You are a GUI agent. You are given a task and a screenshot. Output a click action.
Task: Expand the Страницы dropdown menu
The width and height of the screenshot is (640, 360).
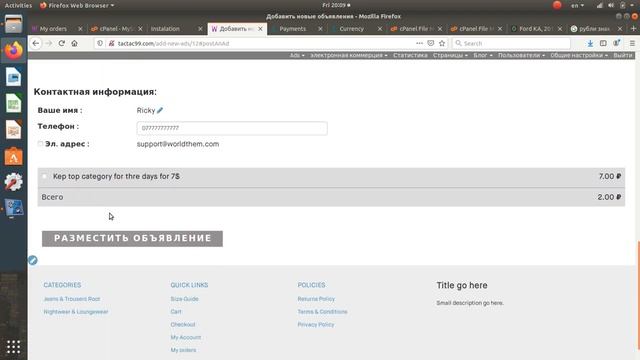tap(450, 55)
